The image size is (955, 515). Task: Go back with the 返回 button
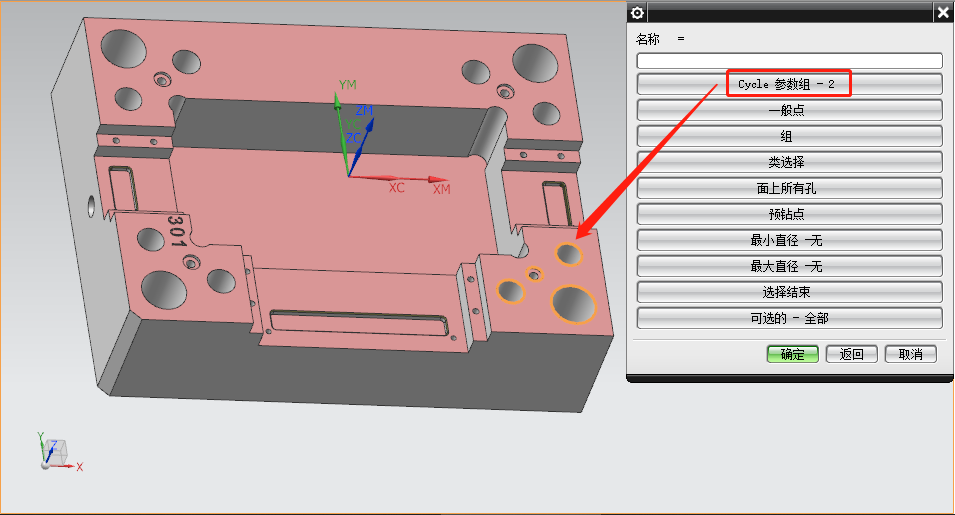coord(851,354)
